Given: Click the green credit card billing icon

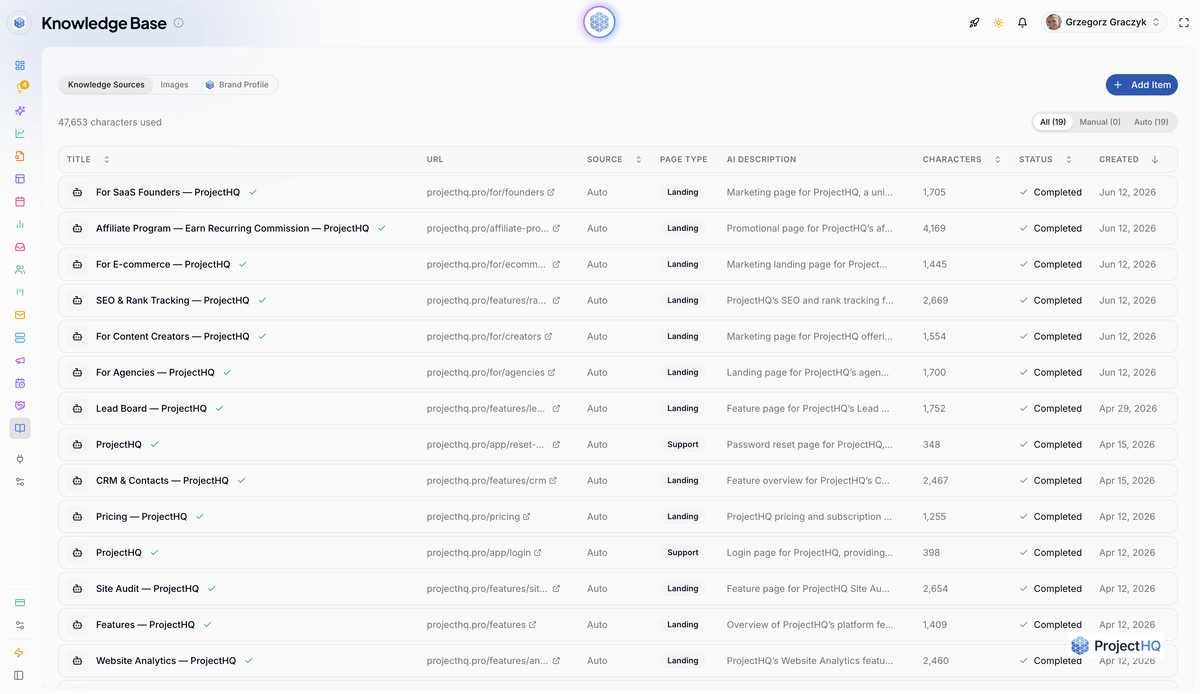Looking at the screenshot, I should (20, 602).
